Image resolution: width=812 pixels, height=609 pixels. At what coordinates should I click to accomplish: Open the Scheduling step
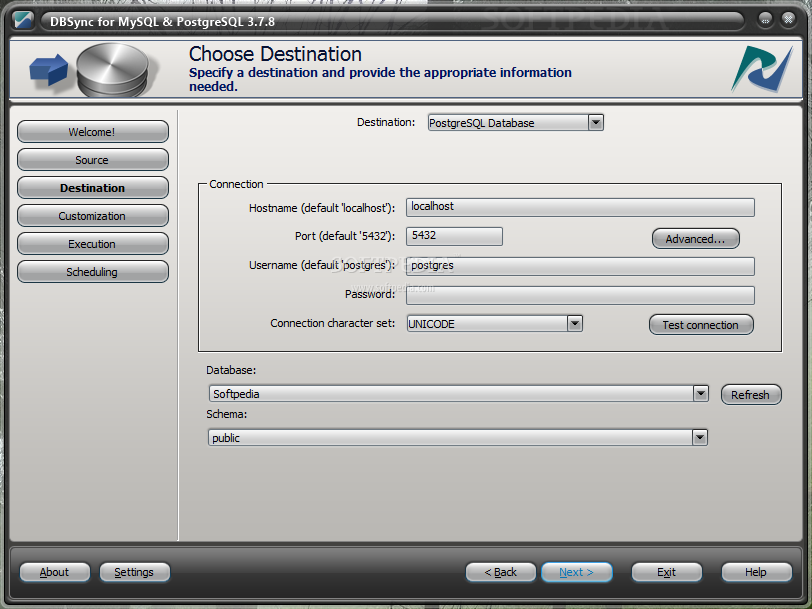click(92, 272)
